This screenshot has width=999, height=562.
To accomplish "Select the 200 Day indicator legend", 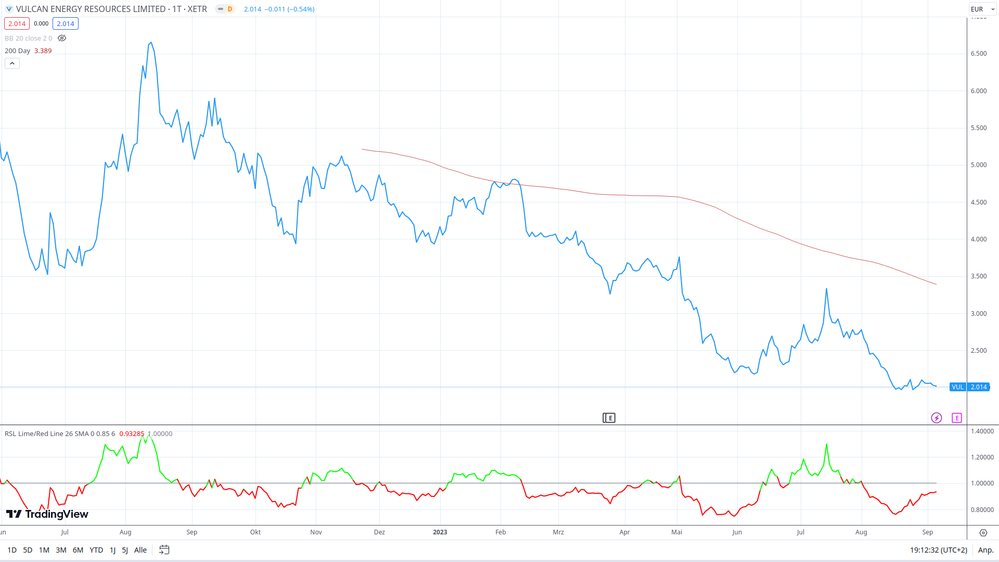I will coord(17,51).
